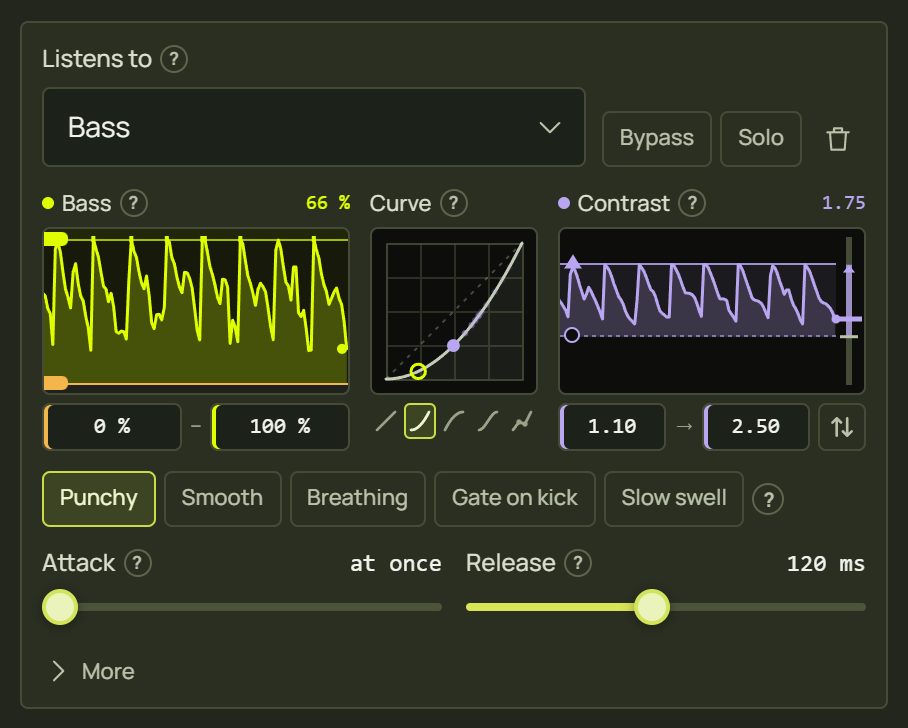Click the yellow ring marker on the curve

coord(418,371)
